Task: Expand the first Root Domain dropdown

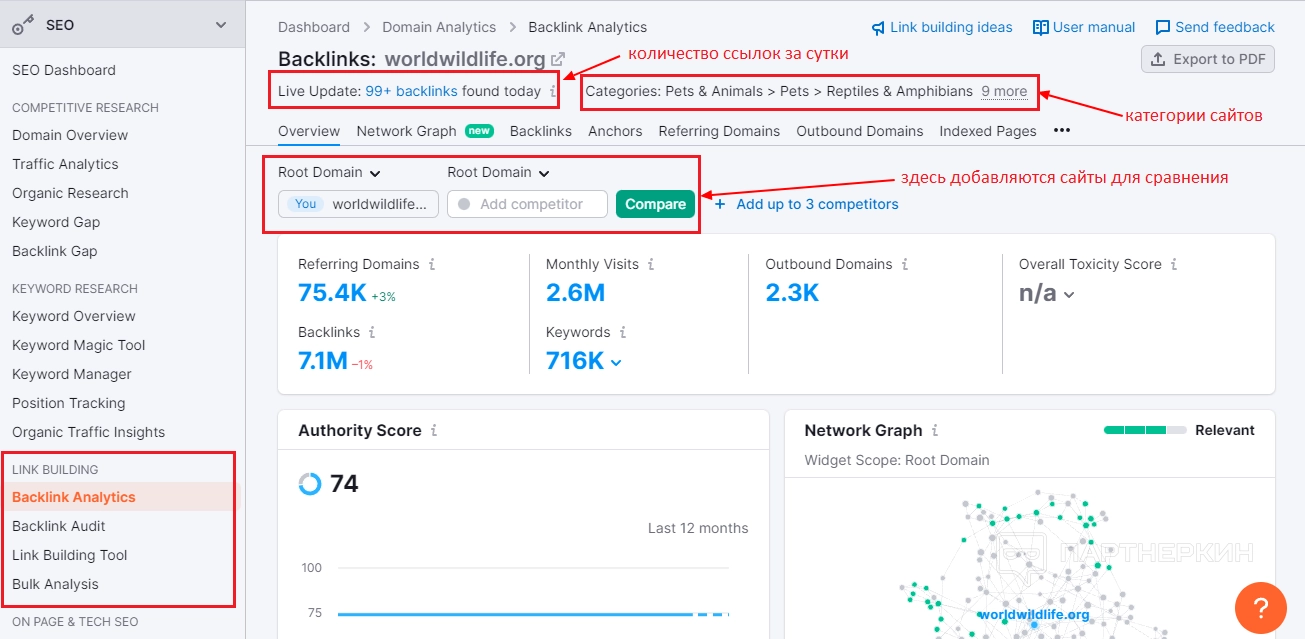Action: pyautogui.click(x=330, y=173)
